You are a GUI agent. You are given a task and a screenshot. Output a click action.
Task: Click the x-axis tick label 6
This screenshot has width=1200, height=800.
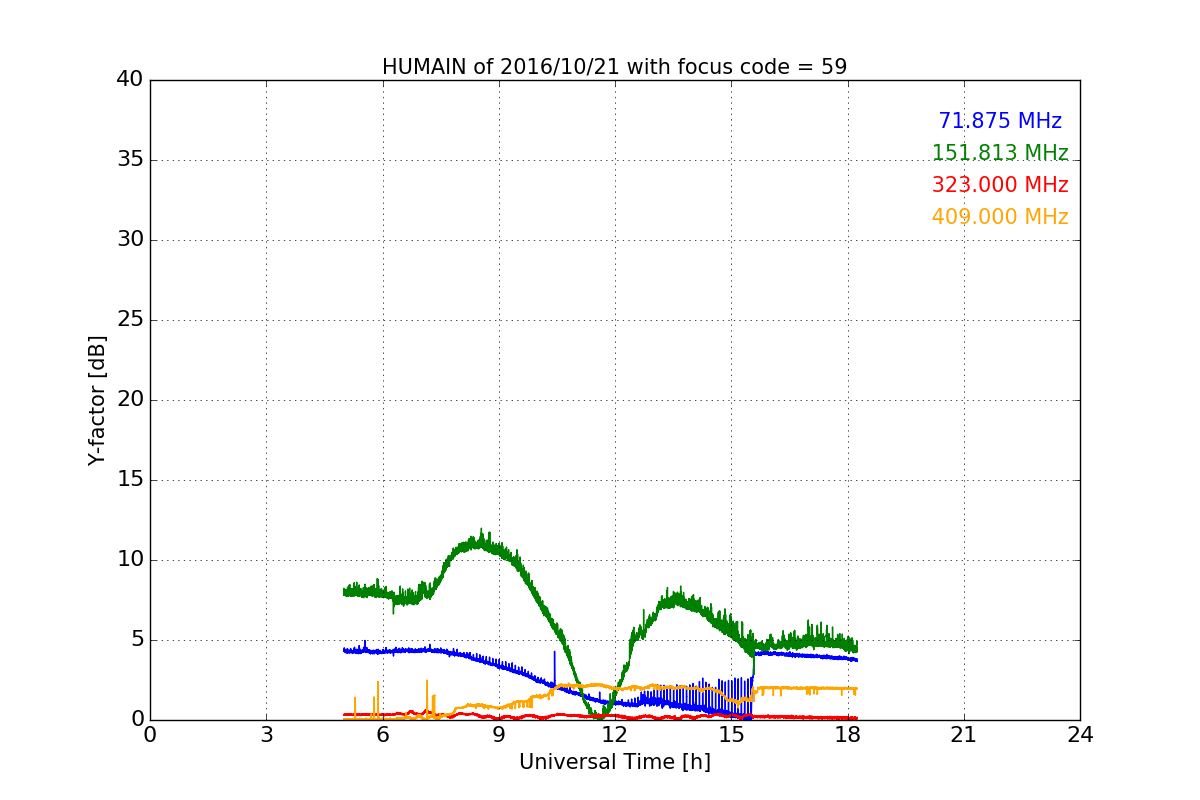pyautogui.click(x=383, y=734)
